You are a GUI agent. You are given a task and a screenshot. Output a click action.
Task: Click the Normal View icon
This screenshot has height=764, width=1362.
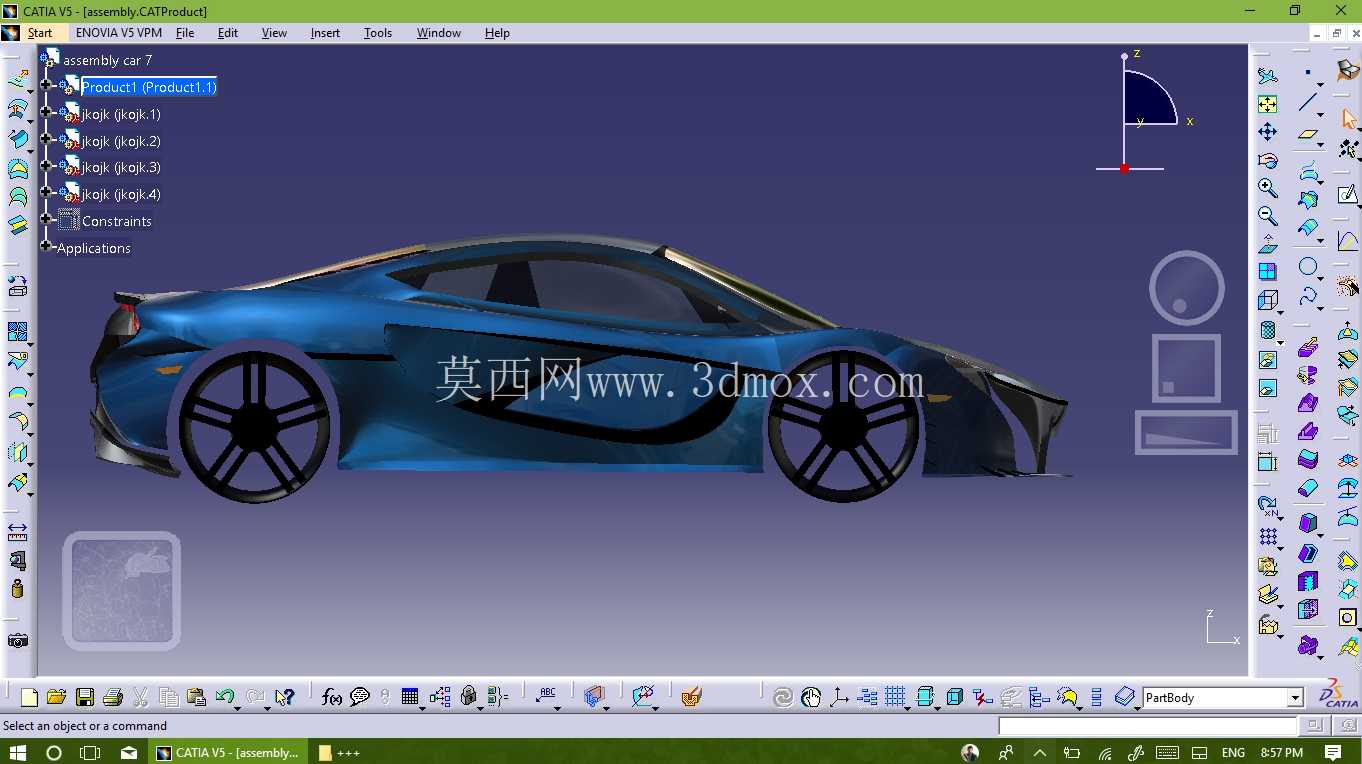1268,244
